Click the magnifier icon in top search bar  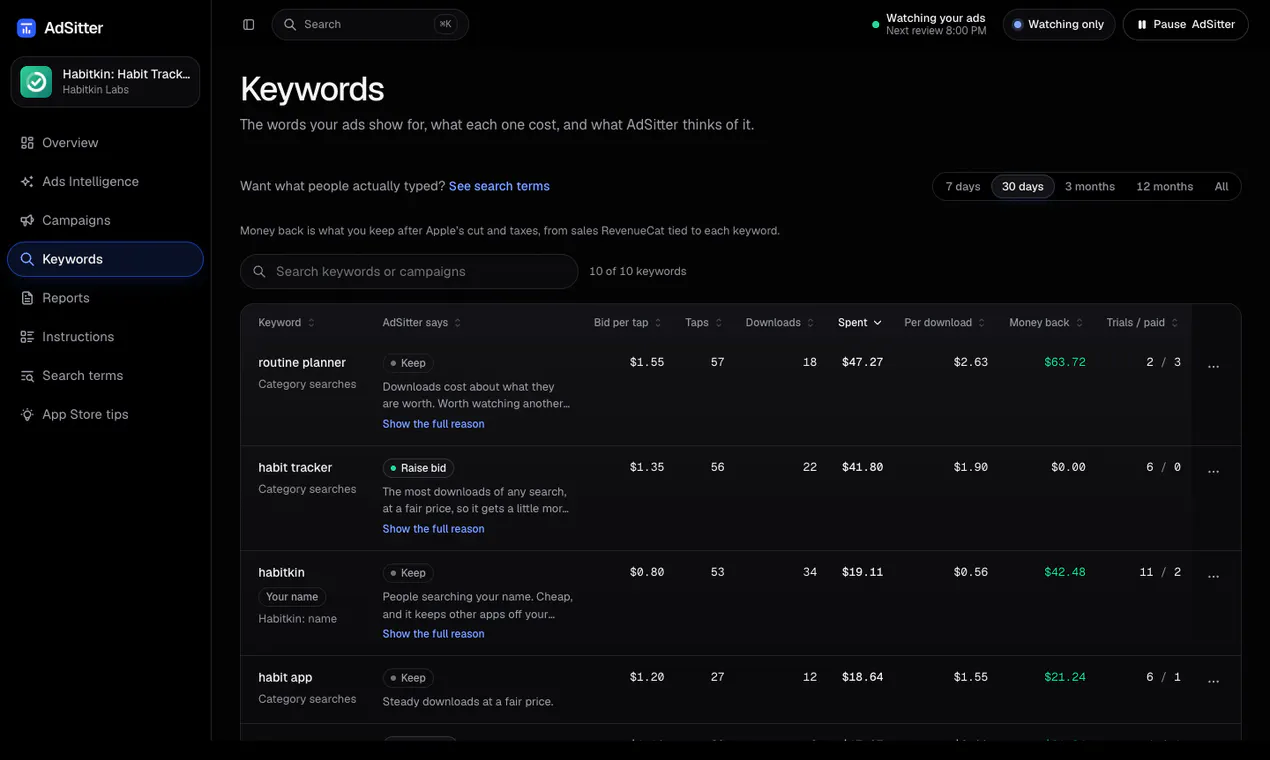click(x=290, y=24)
